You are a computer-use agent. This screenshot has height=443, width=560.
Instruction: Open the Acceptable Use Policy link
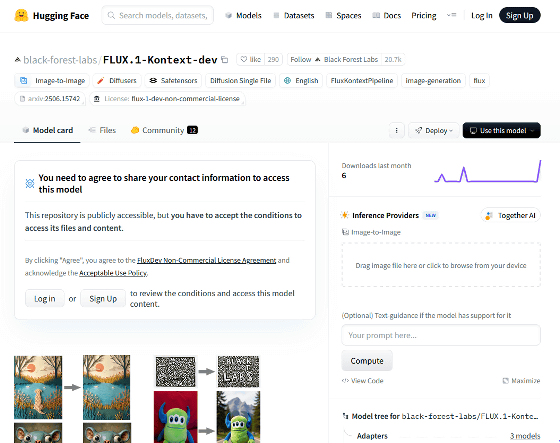pos(113,273)
